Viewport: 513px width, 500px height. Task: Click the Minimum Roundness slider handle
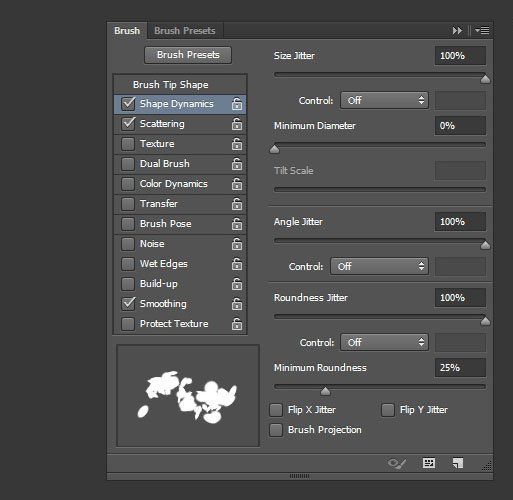(325, 391)
